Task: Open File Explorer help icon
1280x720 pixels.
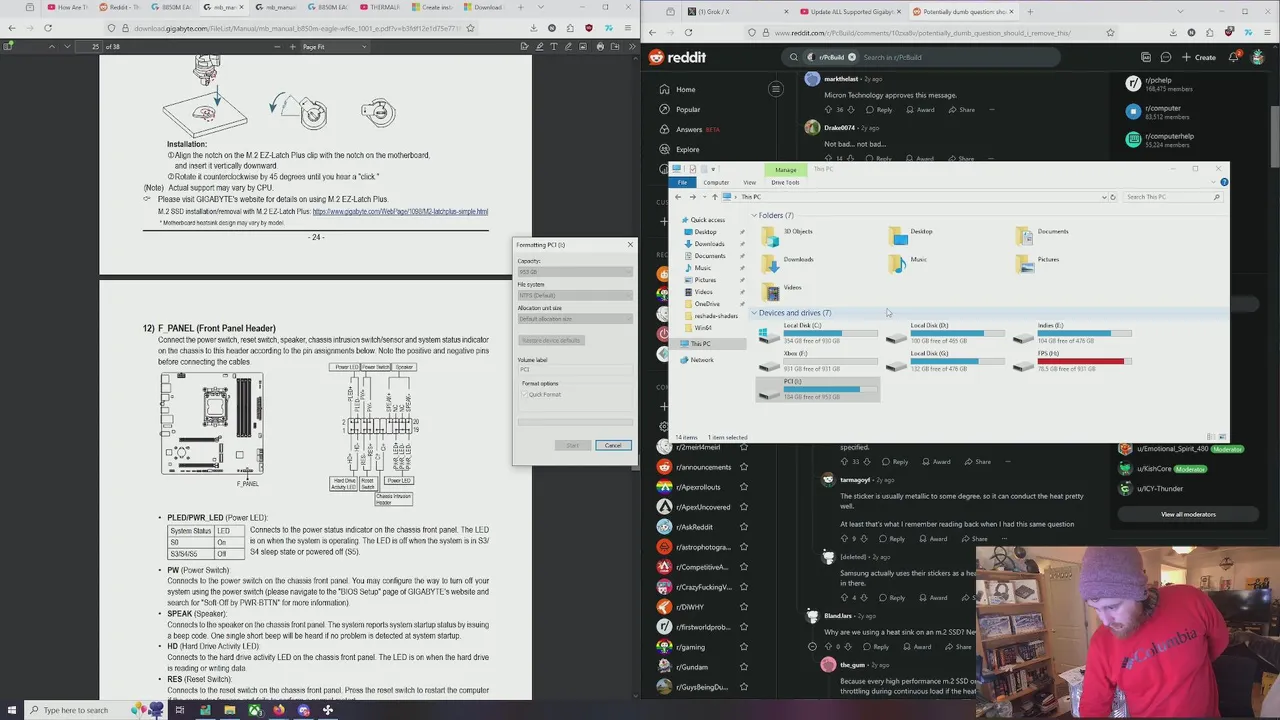Action: click(x=1224, y=182)
